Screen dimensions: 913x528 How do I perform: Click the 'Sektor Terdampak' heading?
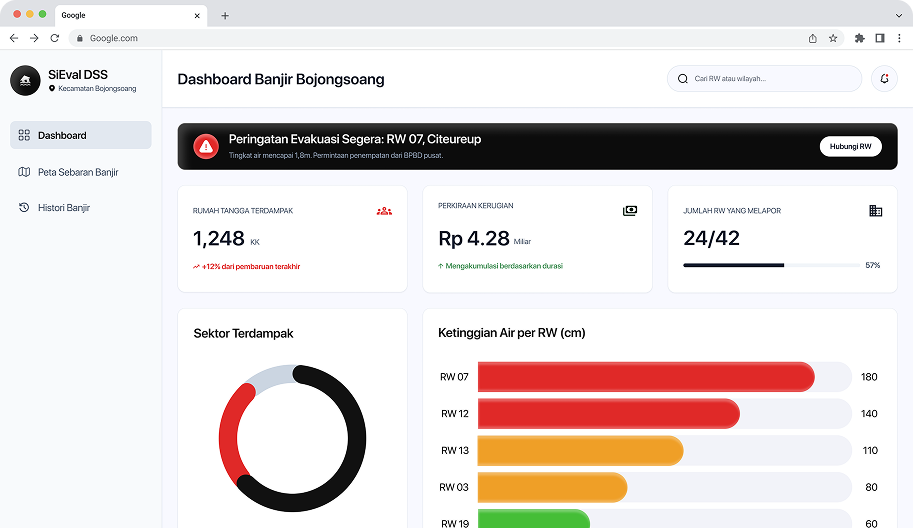(243, 334)
